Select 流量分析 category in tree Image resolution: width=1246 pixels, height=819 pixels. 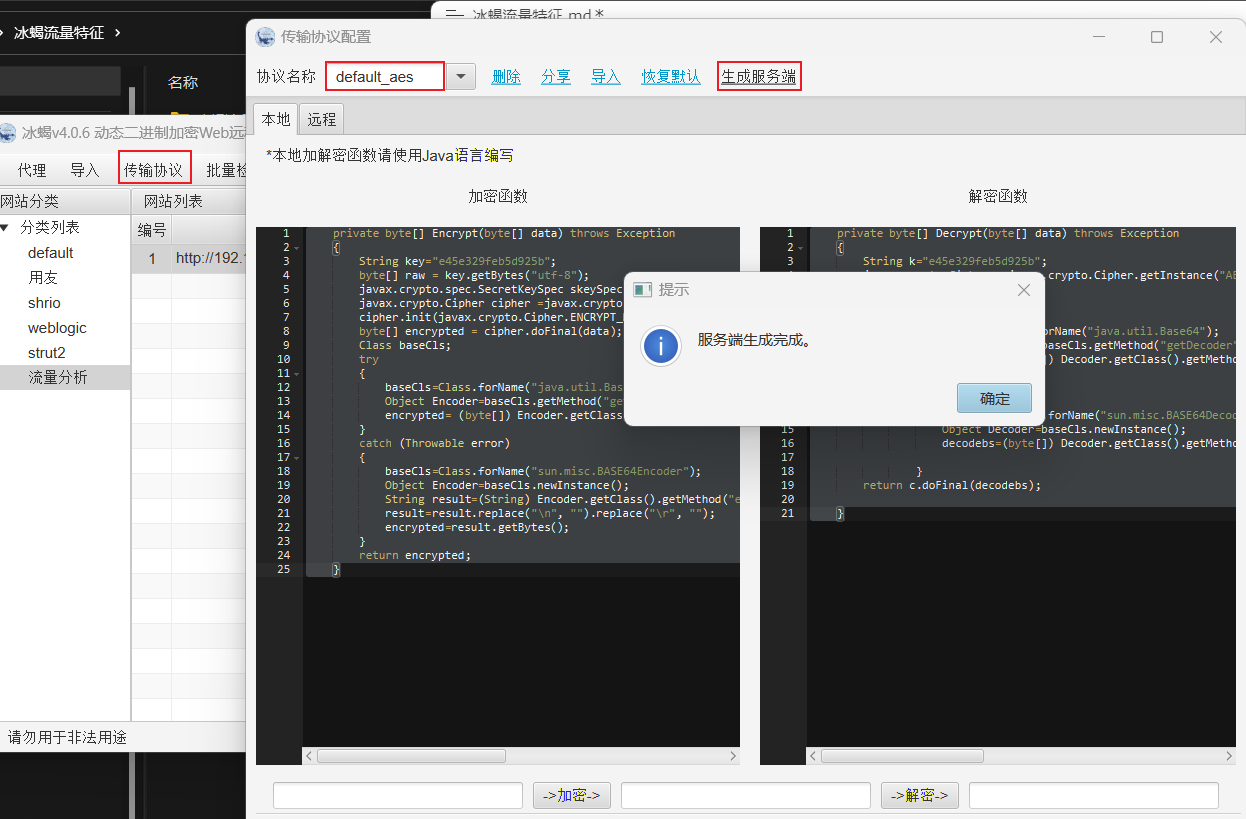58,377
